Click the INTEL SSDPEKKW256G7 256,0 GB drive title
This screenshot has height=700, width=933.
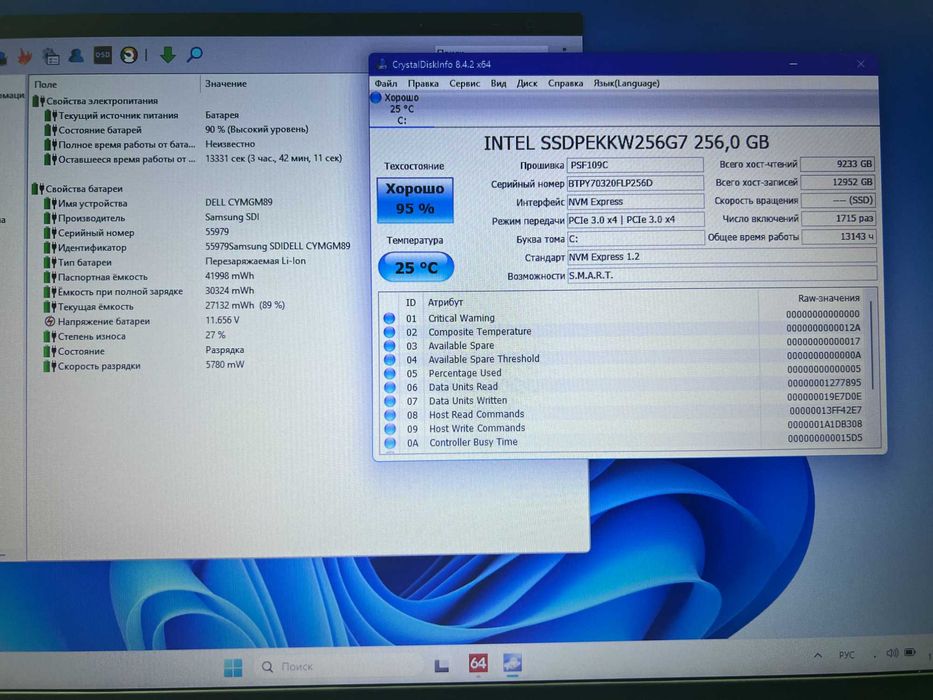click(x=626, y=143)
